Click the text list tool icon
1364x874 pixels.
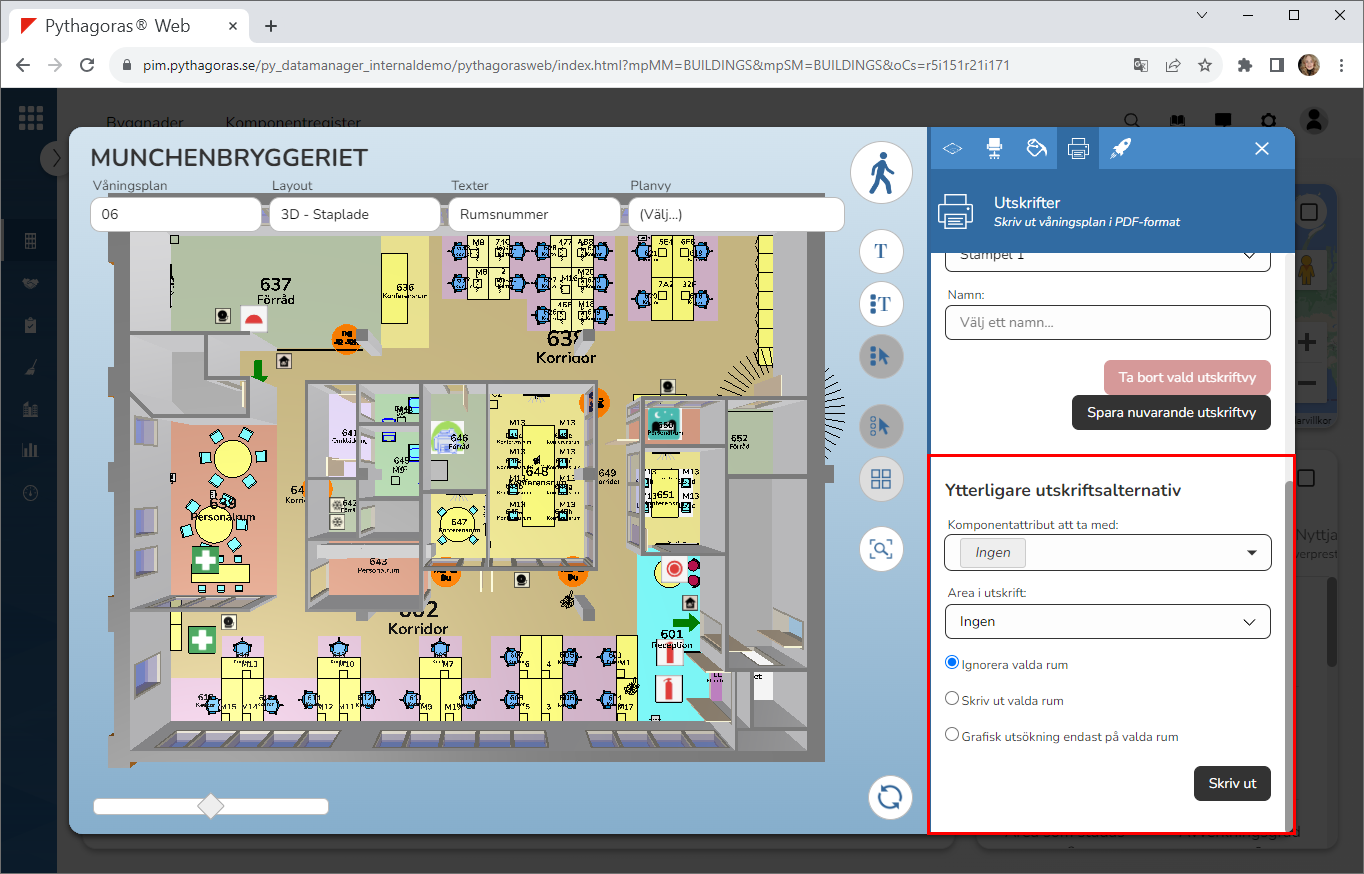point(881,304)
